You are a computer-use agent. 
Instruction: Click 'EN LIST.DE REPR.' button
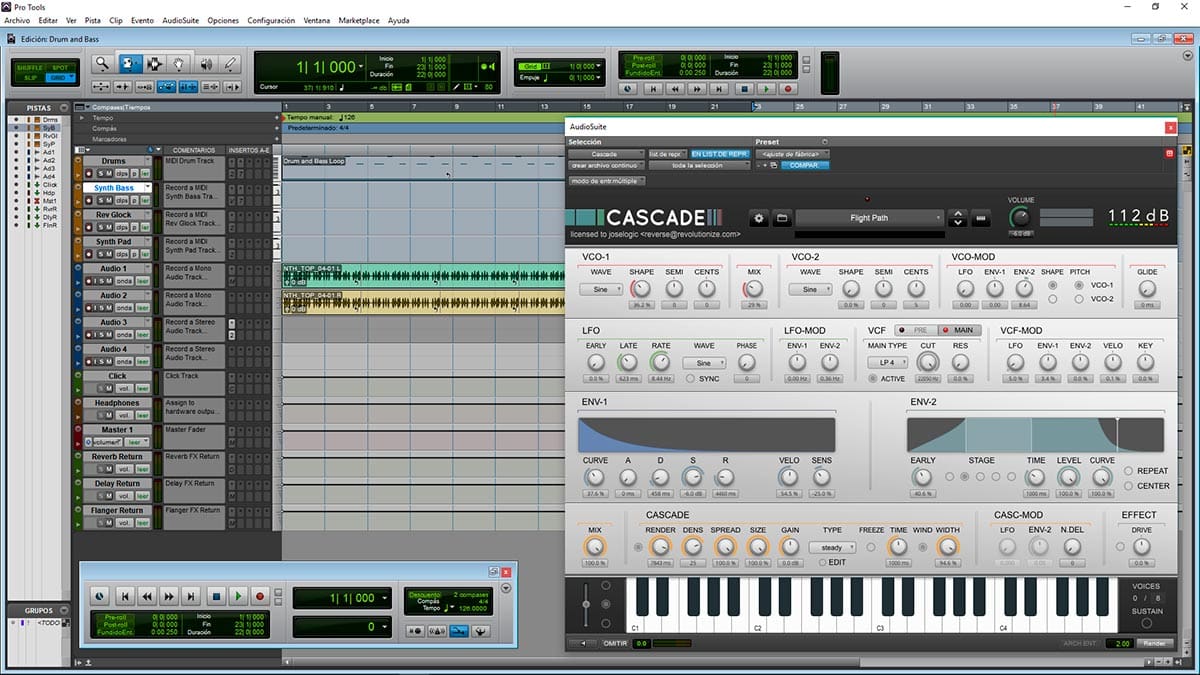pyautogui.click(x=719, y=154)
